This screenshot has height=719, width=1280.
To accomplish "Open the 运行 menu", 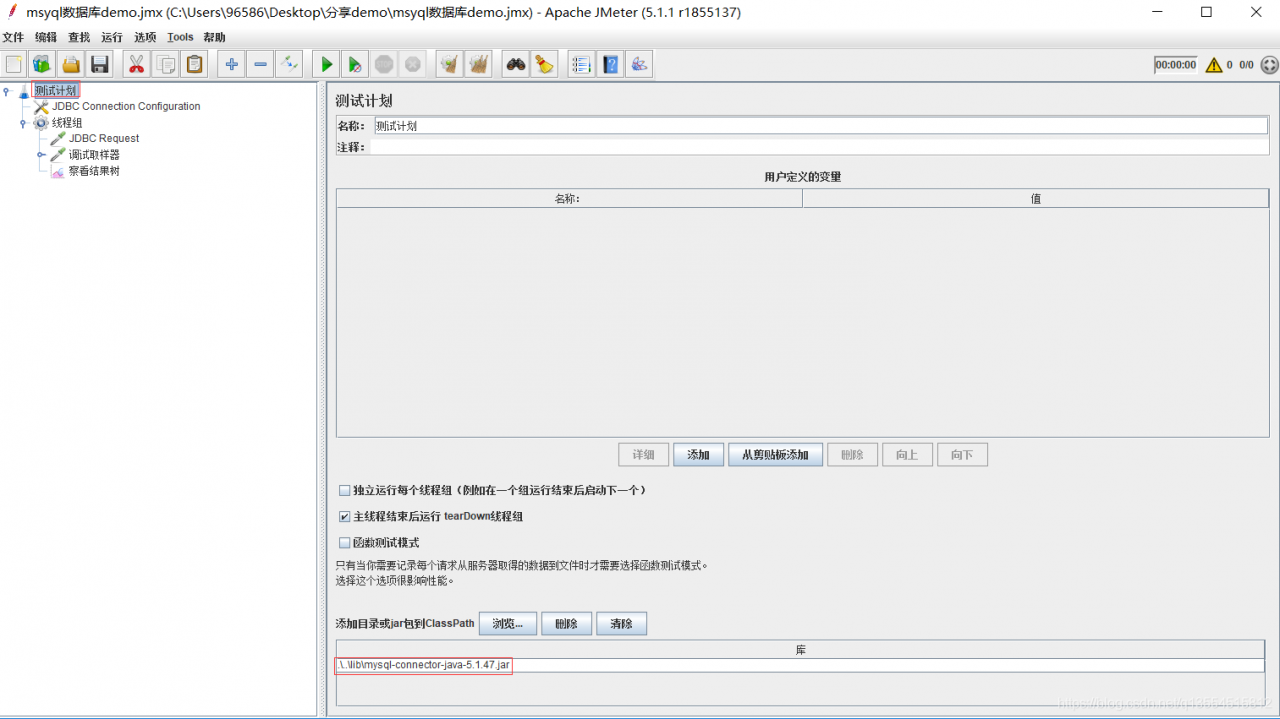I will (112, 37).
